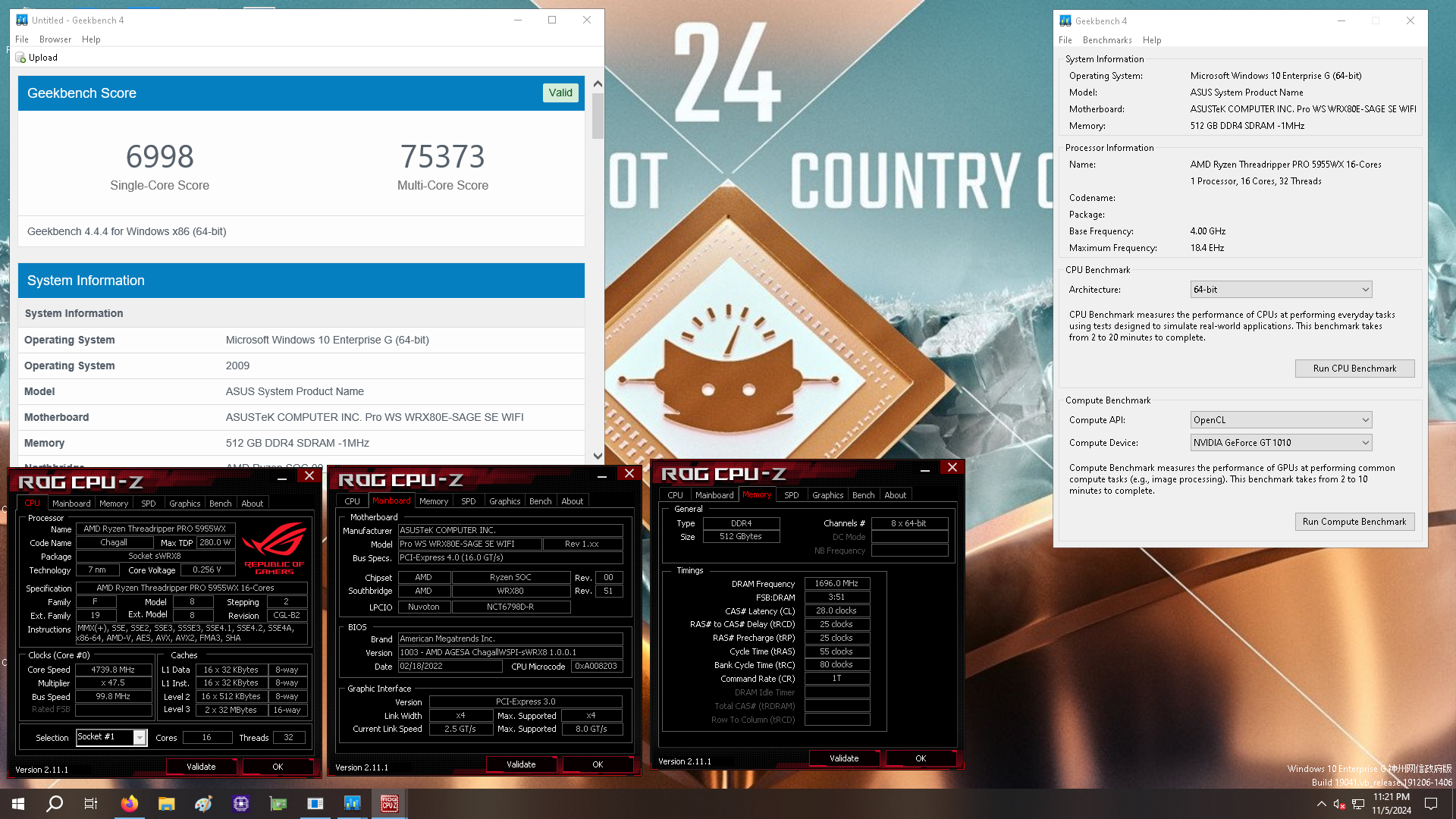1456x819 pixels.
Task: Open File menu in Untitled Geekbench window
Action: (22, 39)
